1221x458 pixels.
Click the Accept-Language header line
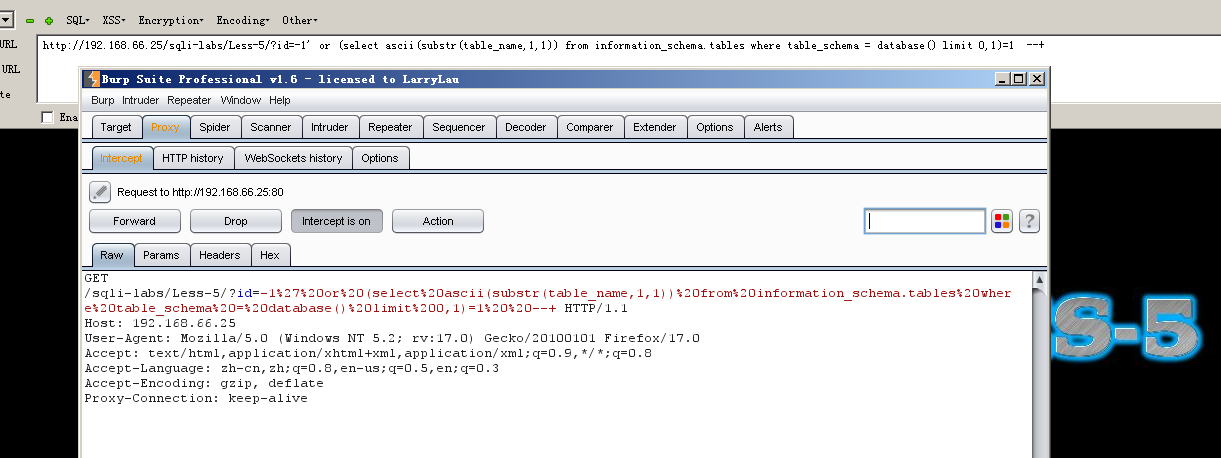point(292,368)
